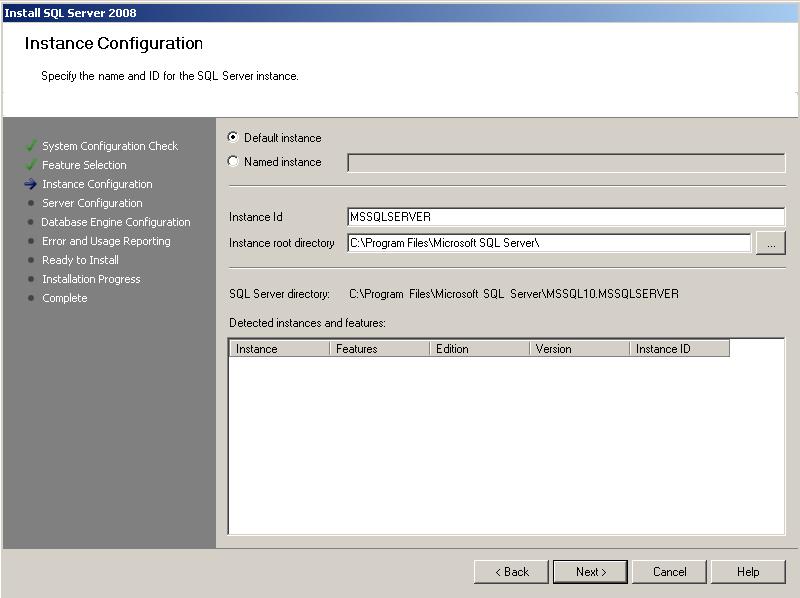The image size is (800, 598).
Task: Click the Detected instances and features label
Action: [x=307, y=323]
